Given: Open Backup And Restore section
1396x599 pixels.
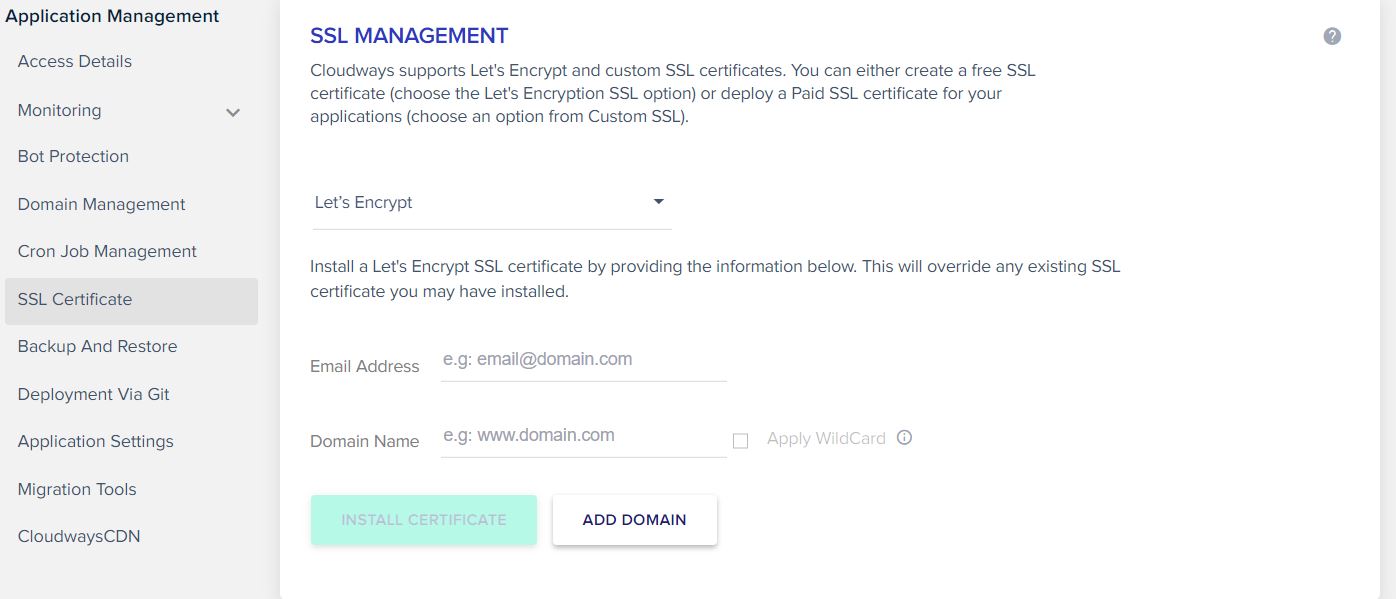Looking at the screenshot, I should (x=97, y=346).
